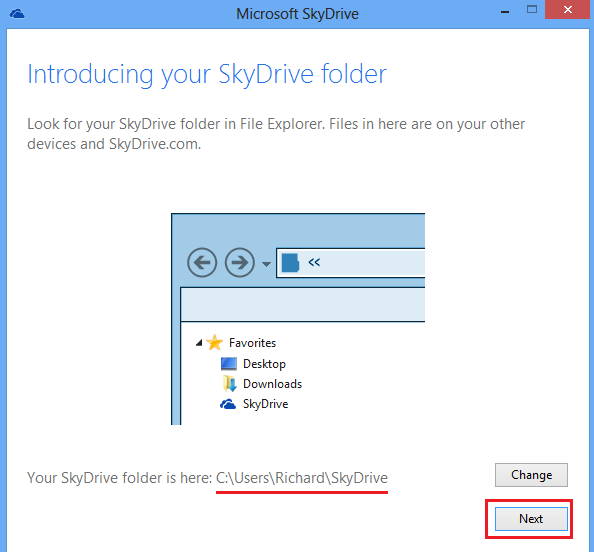Collapse the Favorites tree triangle

pos(199,343)
